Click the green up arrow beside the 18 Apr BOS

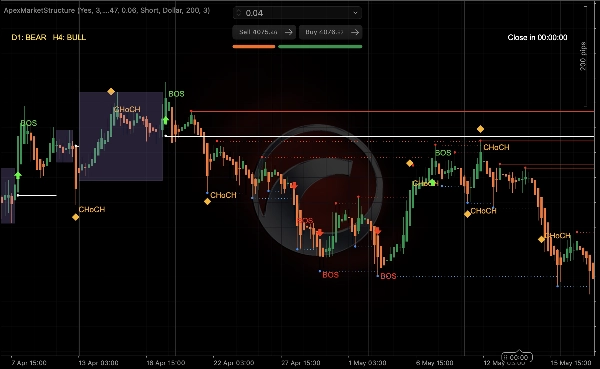click(166, 120)
